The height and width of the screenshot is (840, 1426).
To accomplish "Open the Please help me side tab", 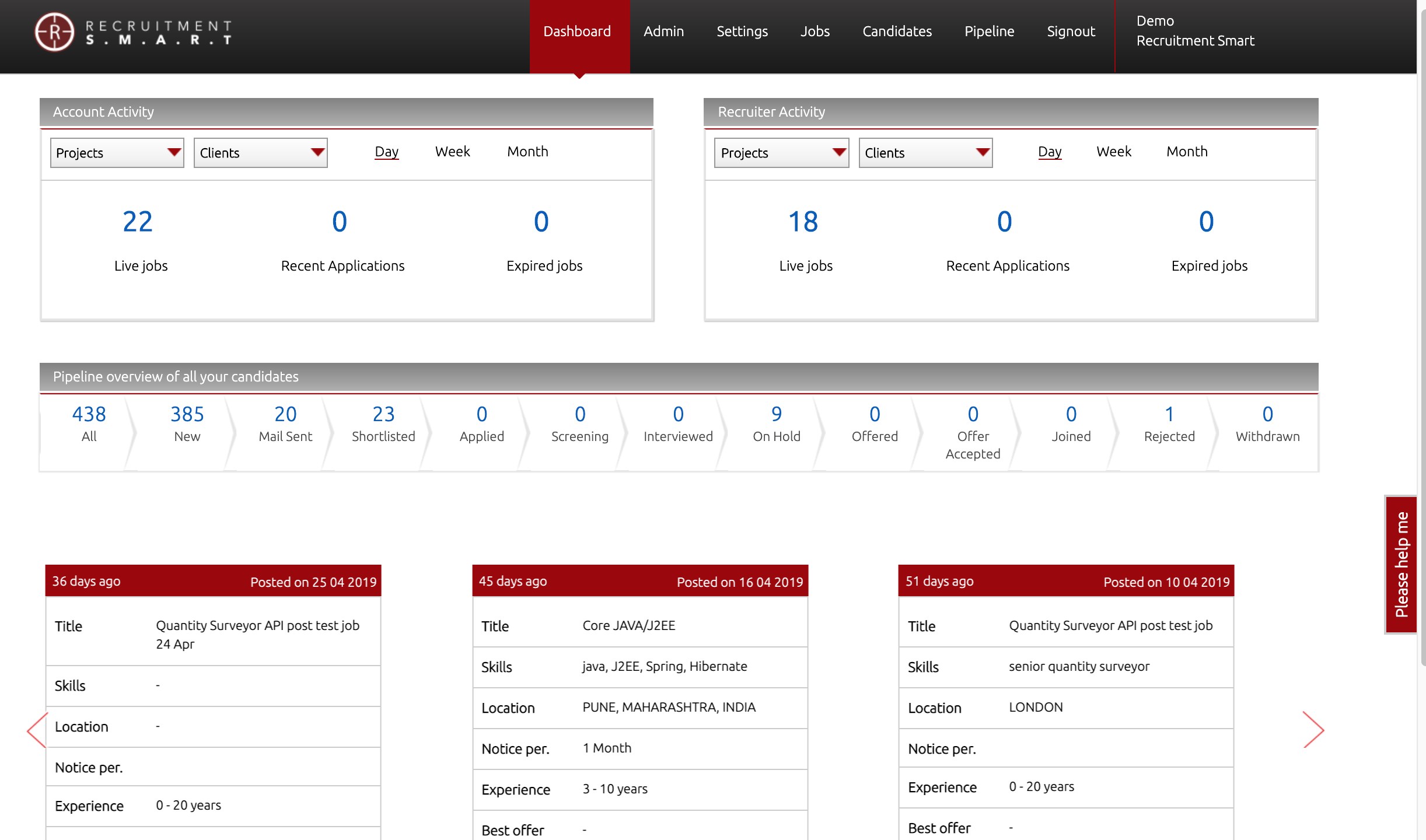I will click(x=1400, y=565).
